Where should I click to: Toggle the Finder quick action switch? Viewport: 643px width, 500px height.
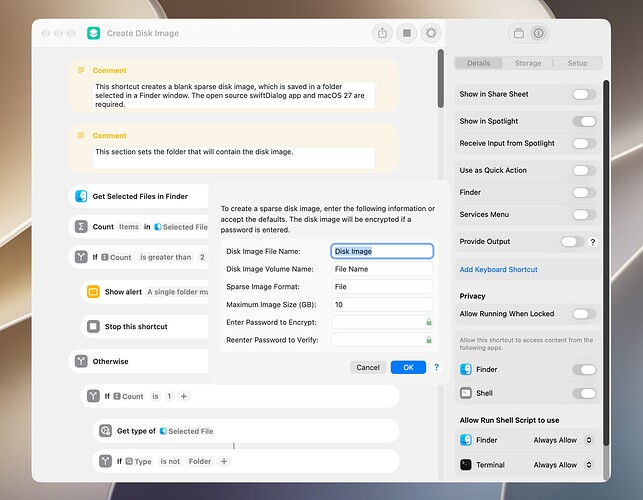pyautogui.click(x=584, y=192)
